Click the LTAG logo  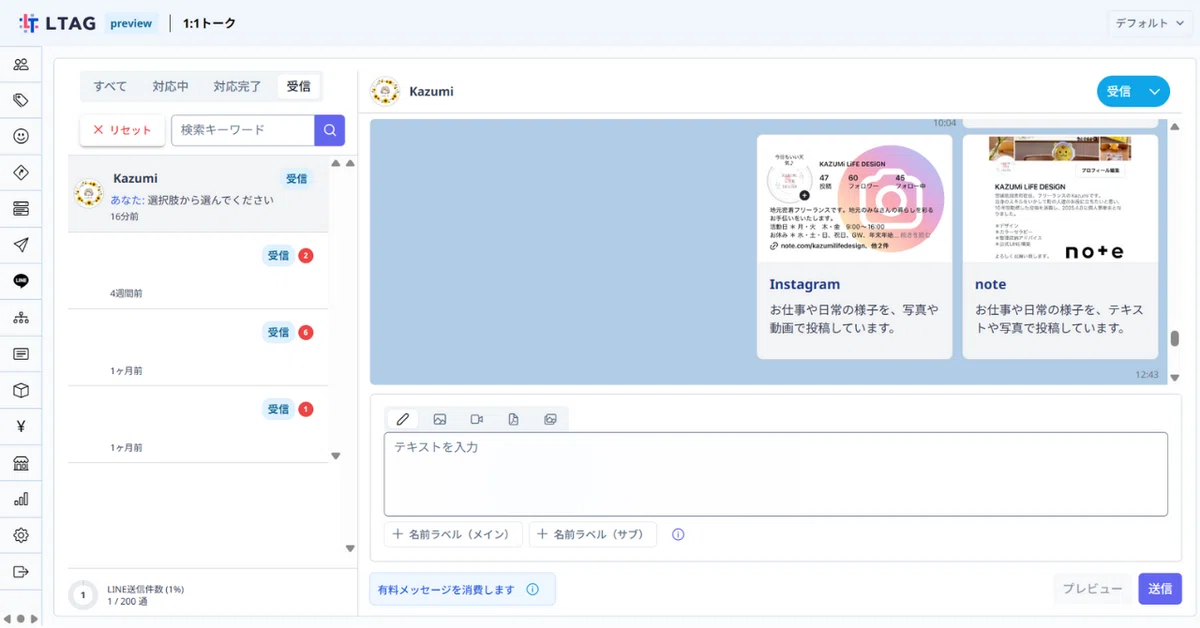tap(58, 23)
